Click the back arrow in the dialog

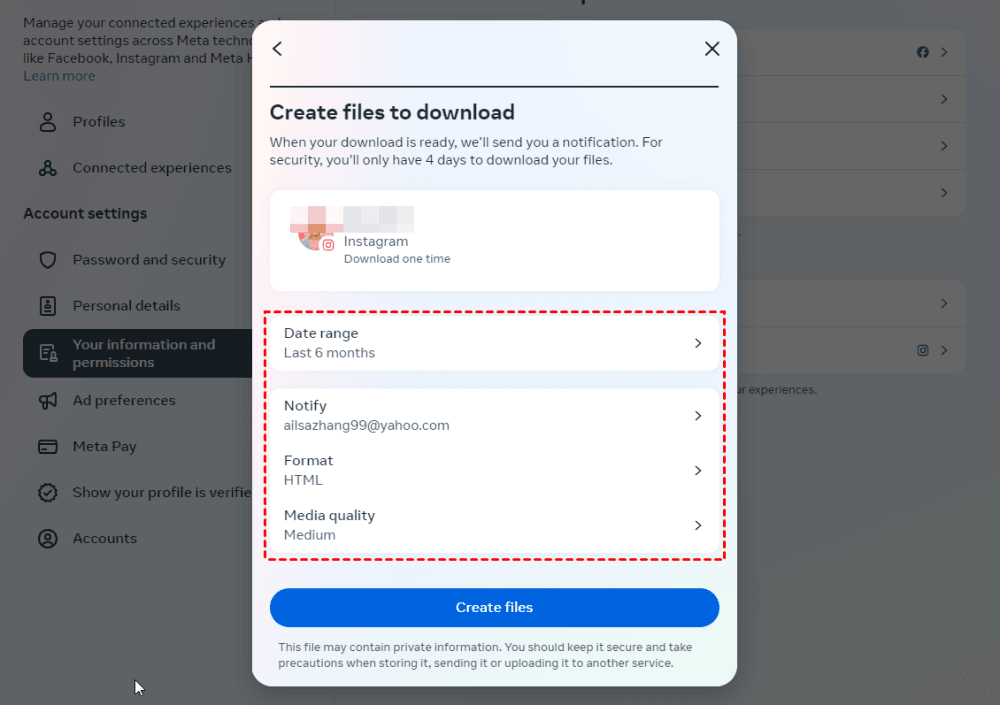point(278,49)
